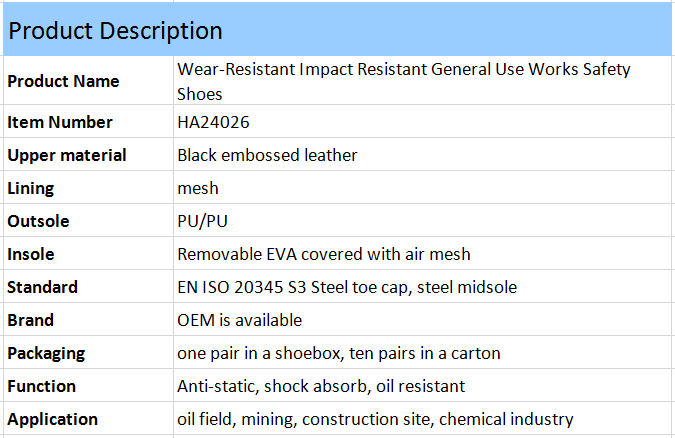
Task: Click the HA24026 item number value
Action: 213,122
